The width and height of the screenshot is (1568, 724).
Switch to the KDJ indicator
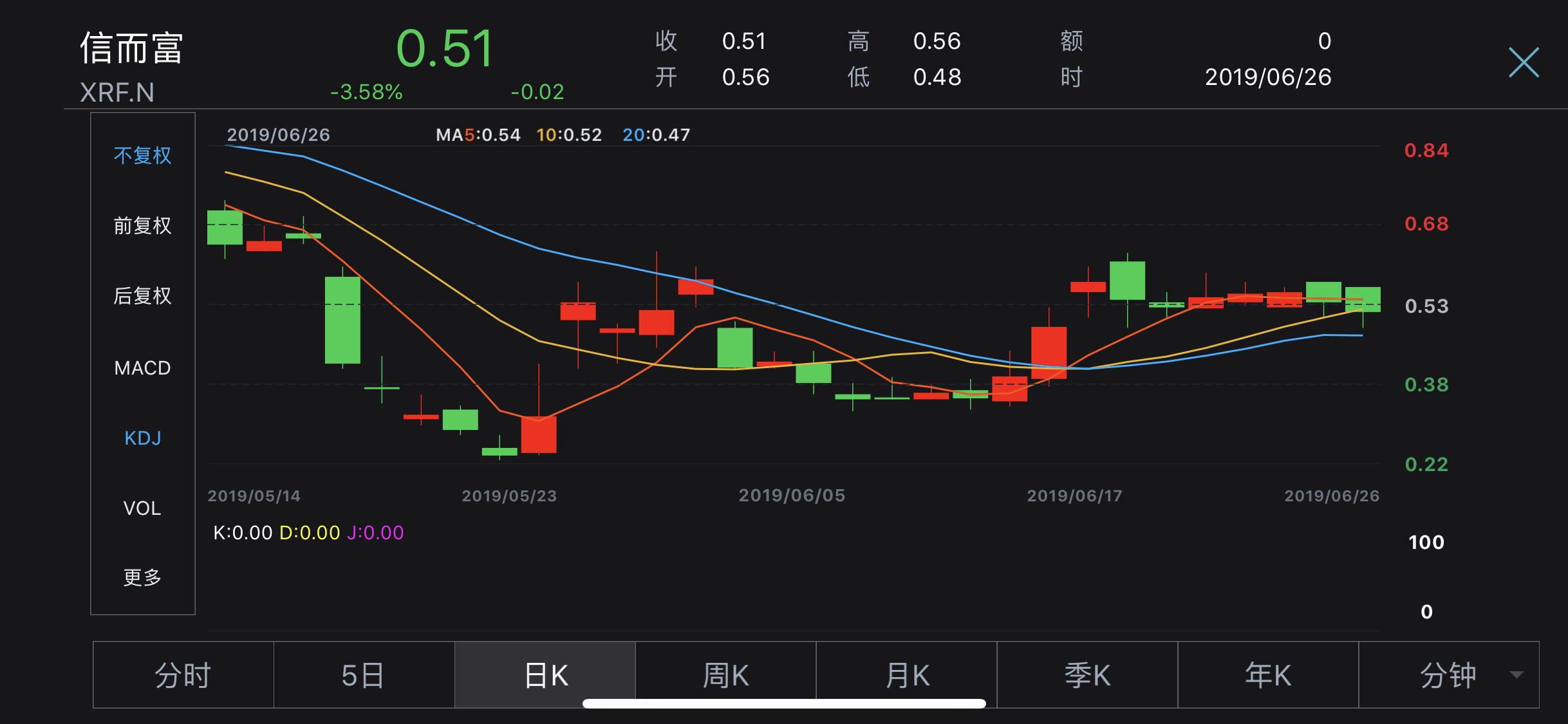point(143,438)
